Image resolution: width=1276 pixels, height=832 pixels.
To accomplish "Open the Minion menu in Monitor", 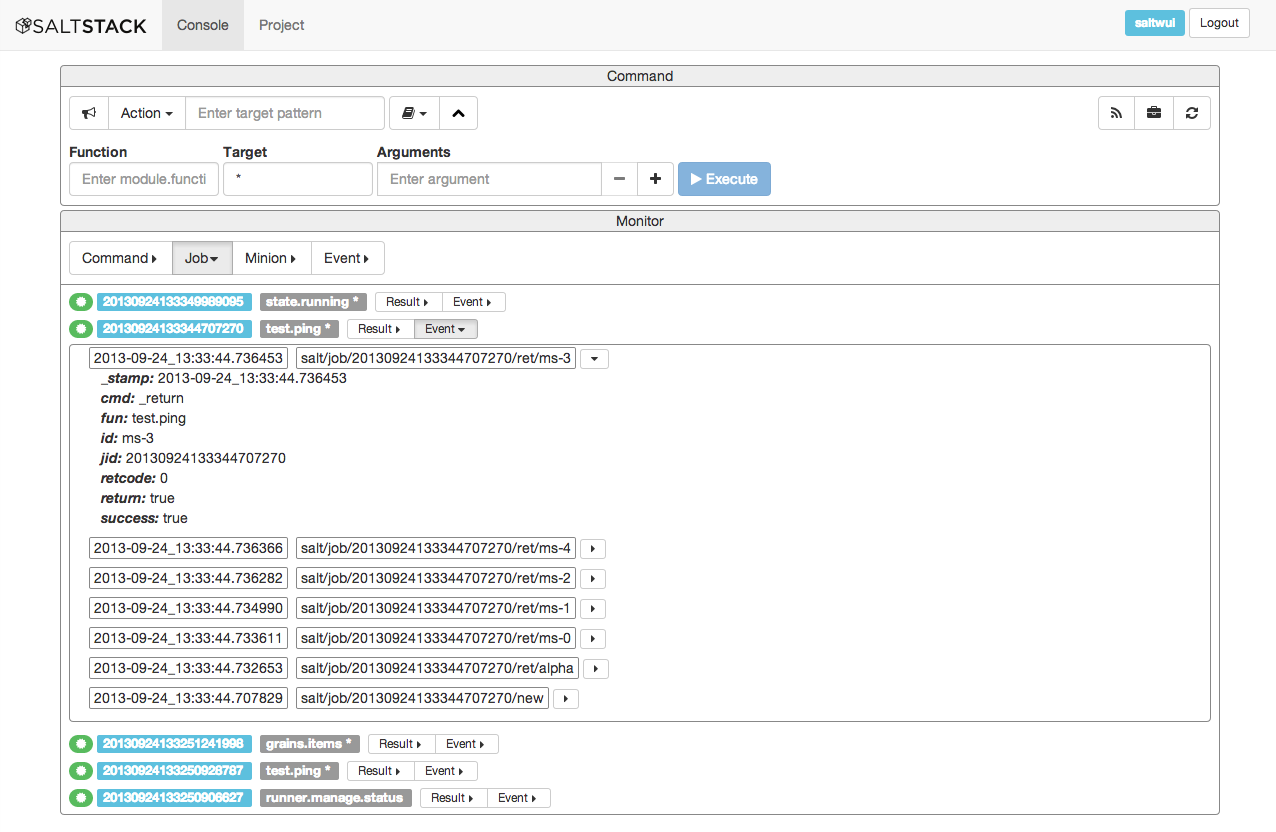I will coord(271,257).
